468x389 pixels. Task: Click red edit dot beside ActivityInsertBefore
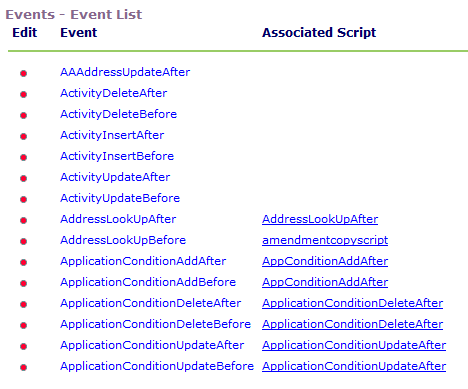click(x=23, y=157)
